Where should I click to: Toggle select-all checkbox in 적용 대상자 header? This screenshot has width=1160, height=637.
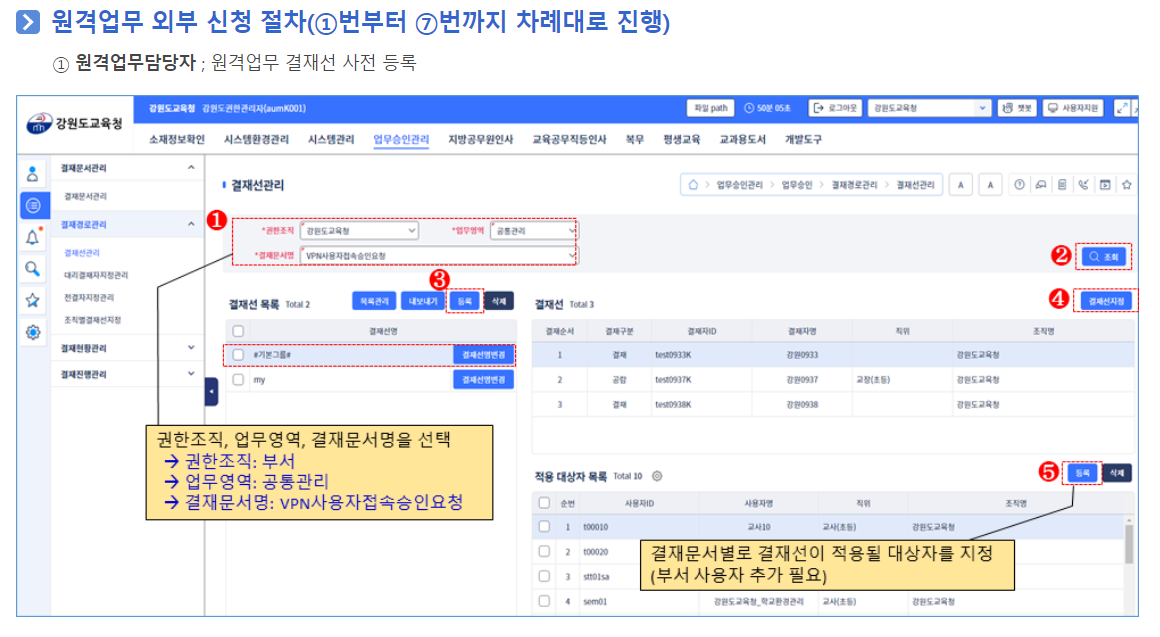click(x=544, y=503)
